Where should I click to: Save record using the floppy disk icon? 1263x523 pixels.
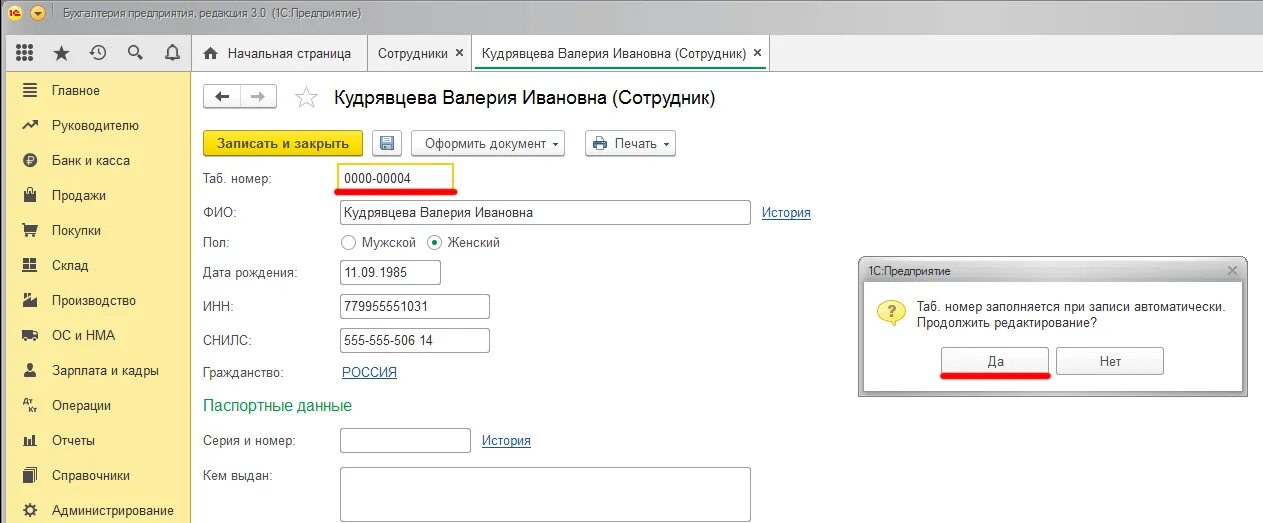tap(388, 143)
